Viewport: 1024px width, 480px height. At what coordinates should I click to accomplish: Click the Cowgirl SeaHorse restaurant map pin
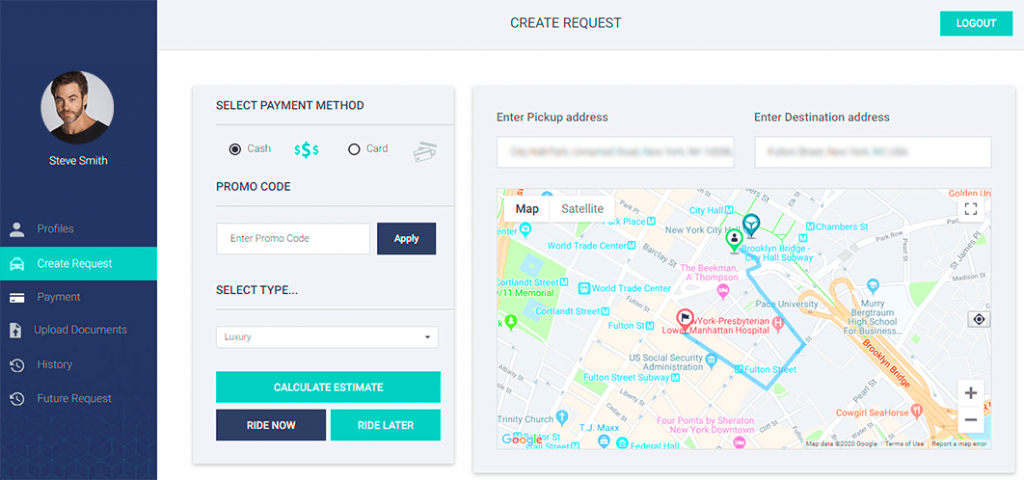(917, 411)
